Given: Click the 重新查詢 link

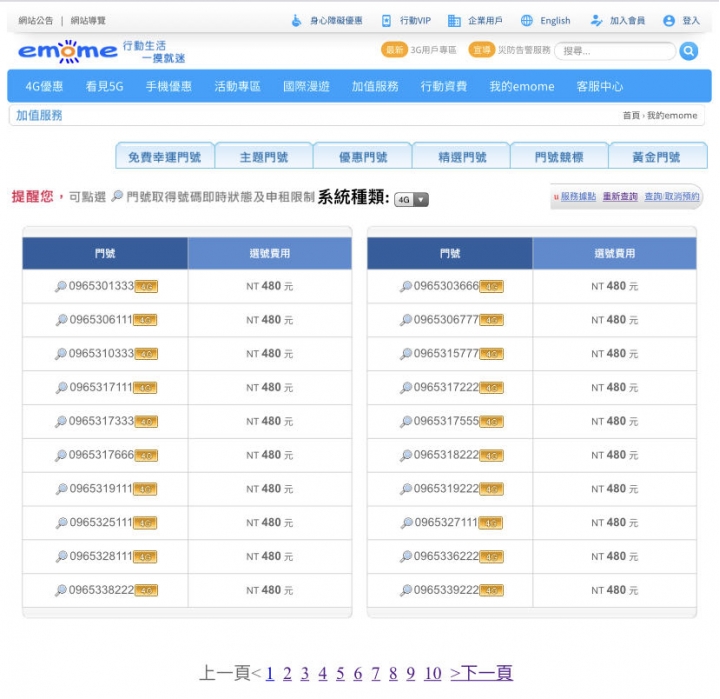Looking at the screenshot, I should point(620,197).
